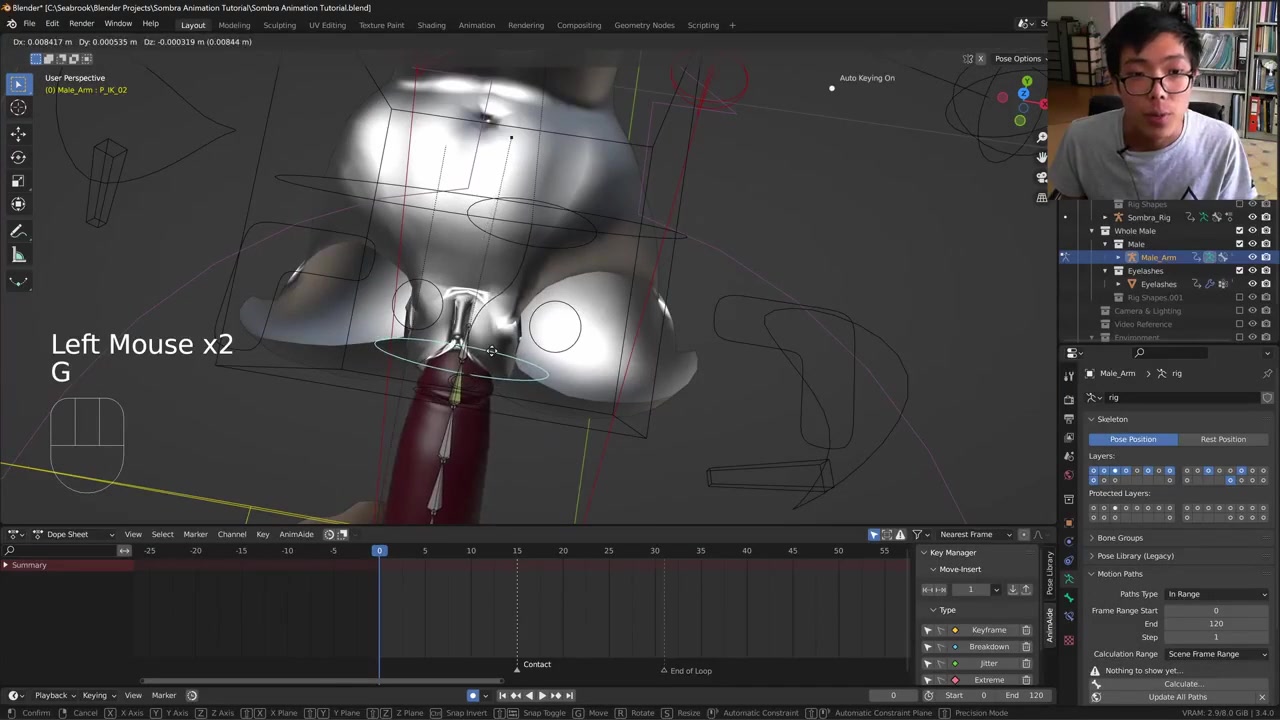Click the play animation button
This screenshot has width=1280, height=720.
click(x=541, y=696)
